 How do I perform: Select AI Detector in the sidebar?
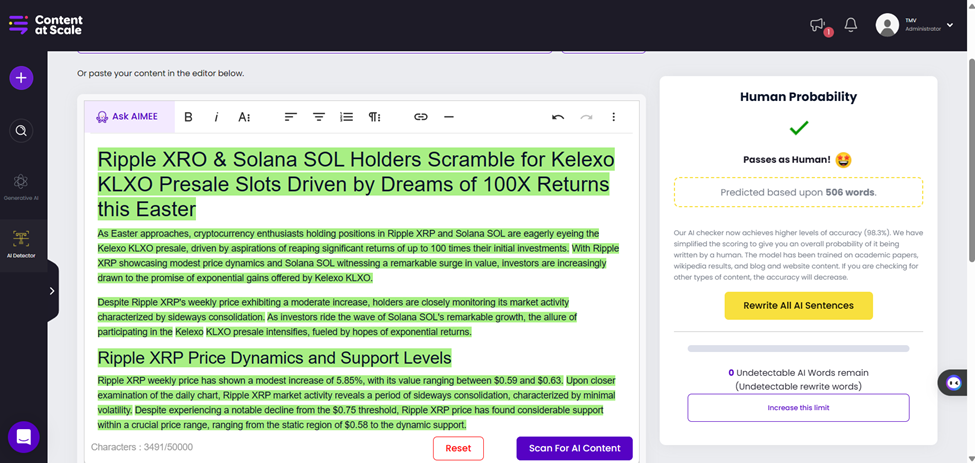pyautogui.click(x=21, y=244)
